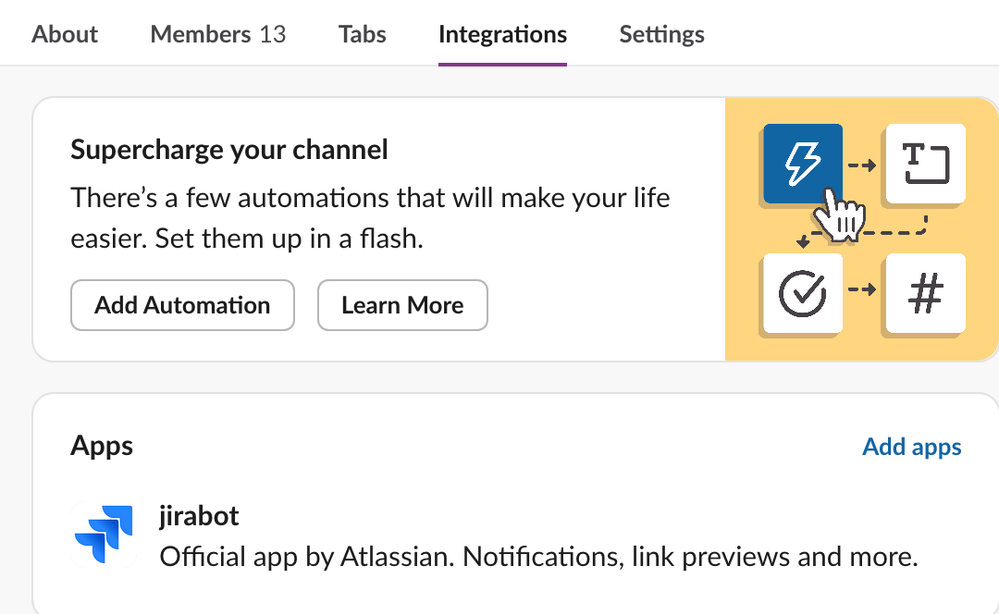The width and height of the screenshot is (999, 614).
Task: Switch to the About tab
Action: [64, 33]
